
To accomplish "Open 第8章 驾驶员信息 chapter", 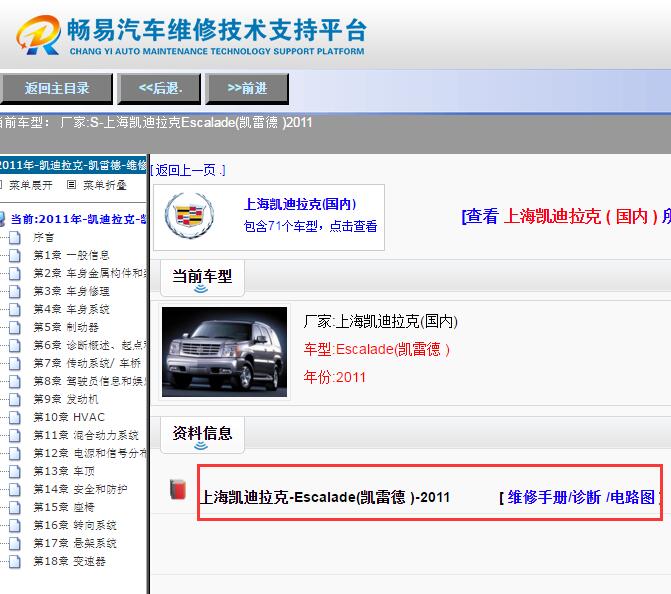I will tap(90, 381).
